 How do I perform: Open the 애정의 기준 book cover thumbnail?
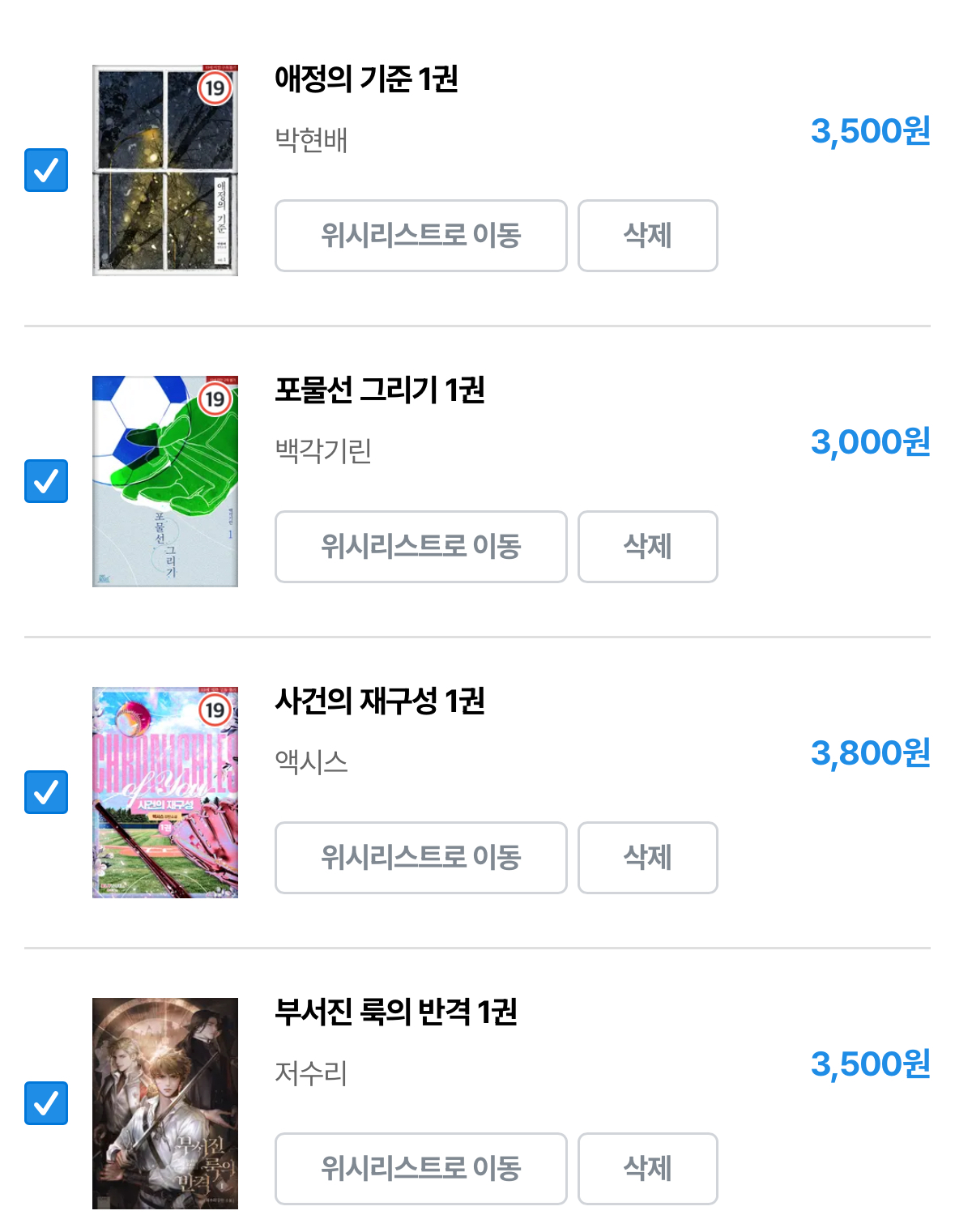tap(165, 170)
